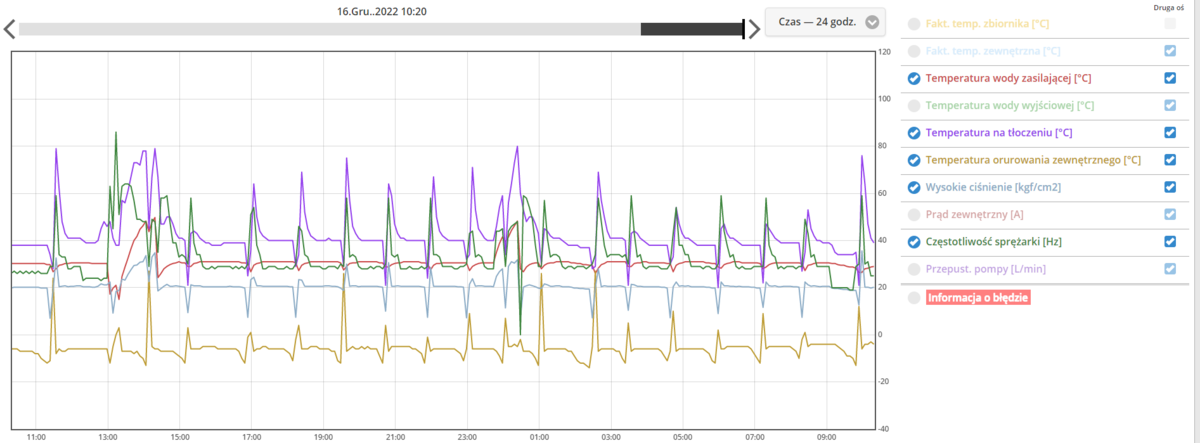Enable the 'Fakt. temp. zewnętrzna' series circle
The width and height of the screenshot is (1200, 443).
coord(914,50)
